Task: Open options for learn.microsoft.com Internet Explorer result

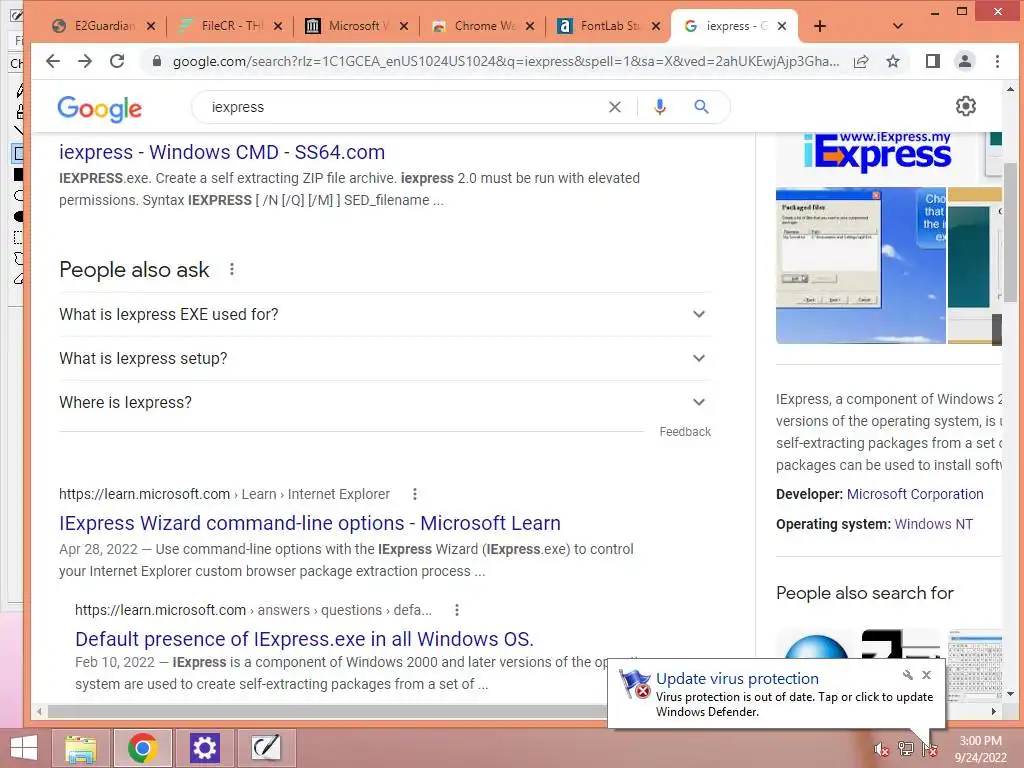Action: coord(415,494)
